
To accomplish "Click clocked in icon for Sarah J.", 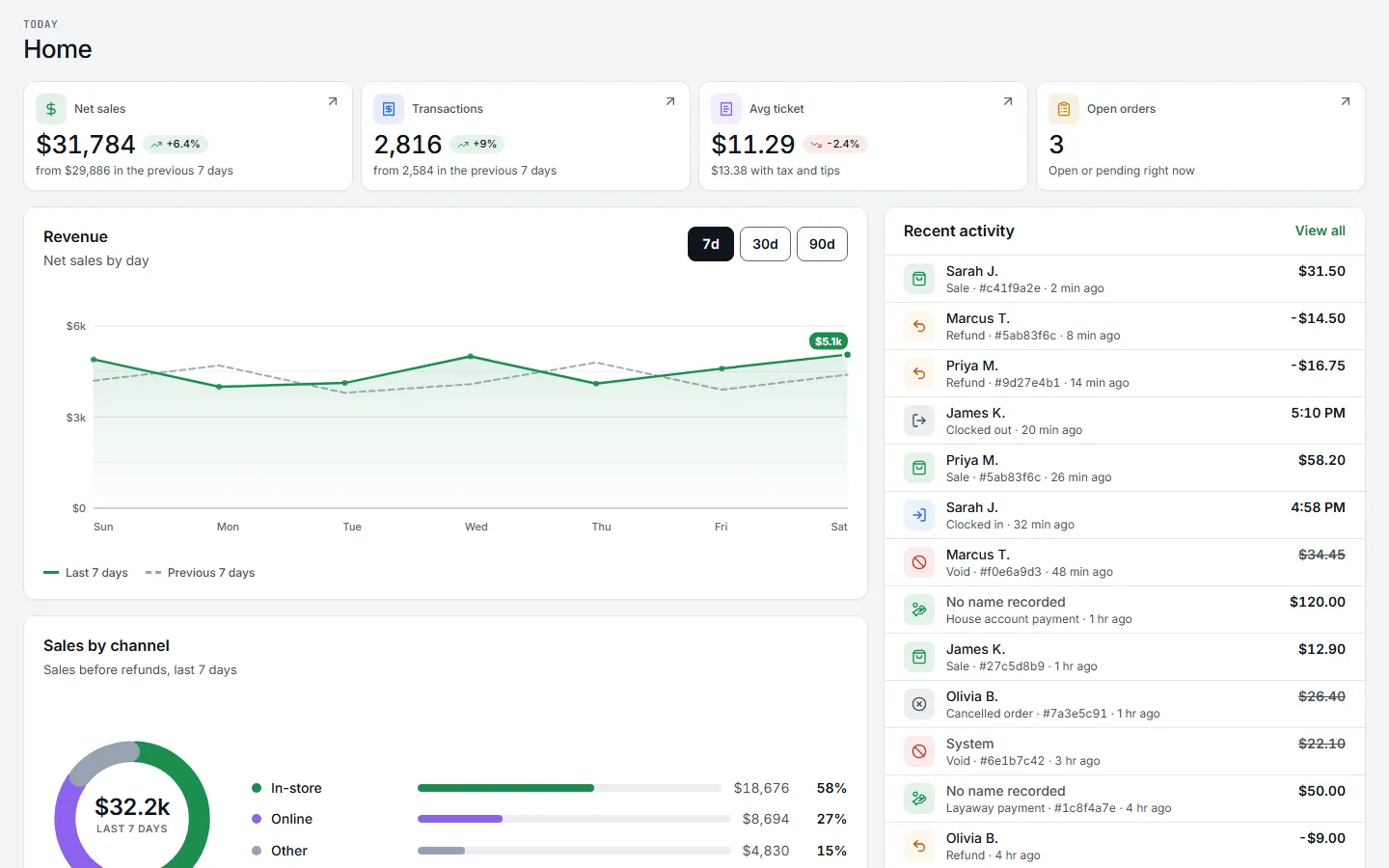I will click(x=919, y=515).
